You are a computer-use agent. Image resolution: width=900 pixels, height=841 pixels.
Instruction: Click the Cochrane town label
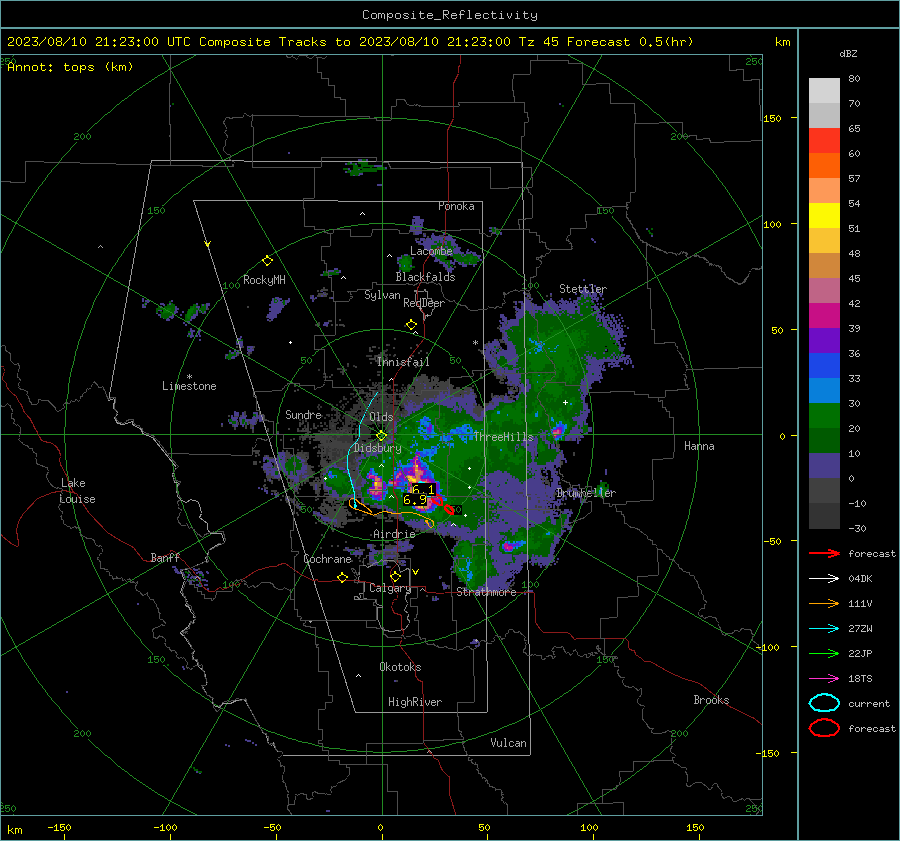tap(327, 559)
